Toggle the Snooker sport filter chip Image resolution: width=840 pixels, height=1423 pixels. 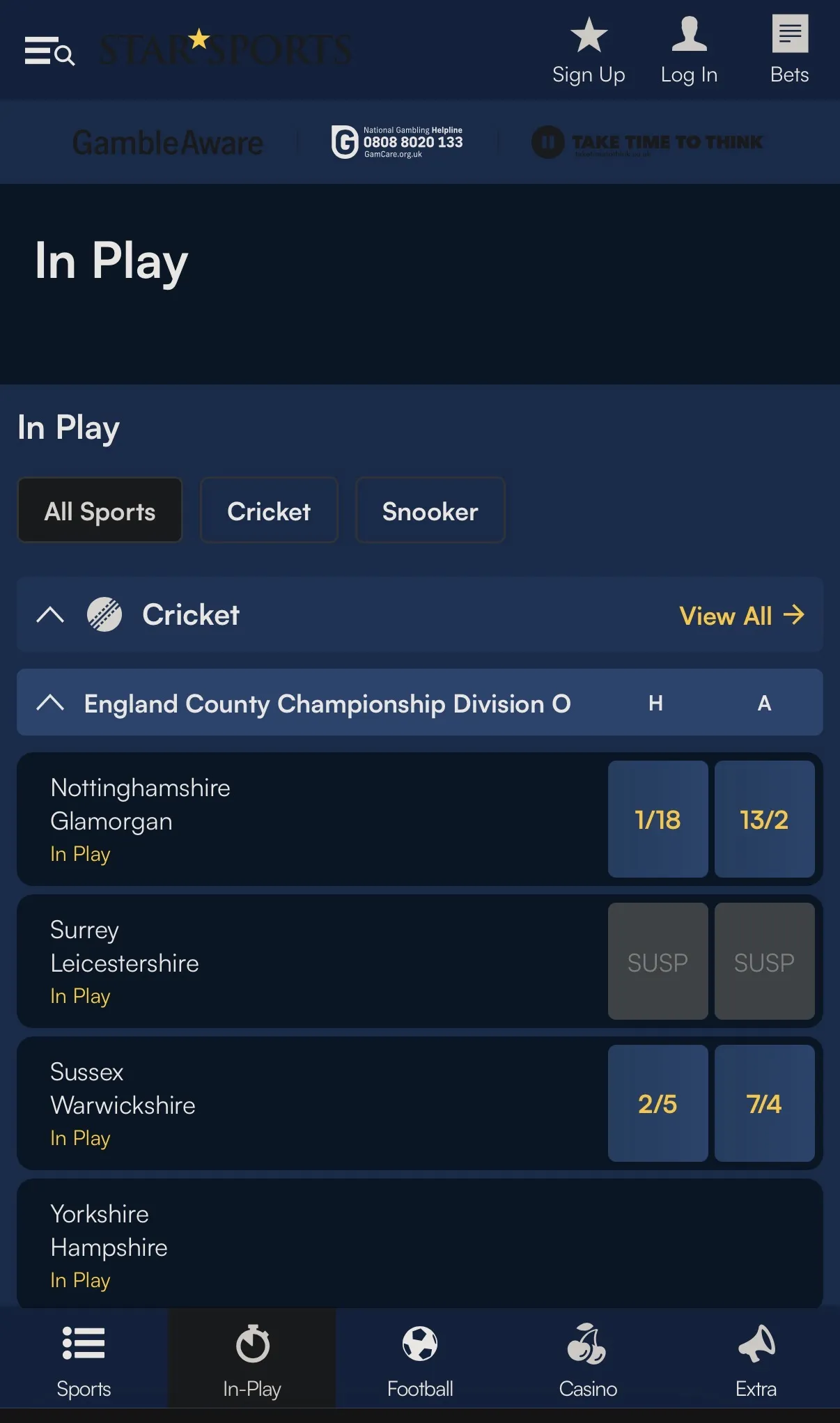click(x=430, y=510)
